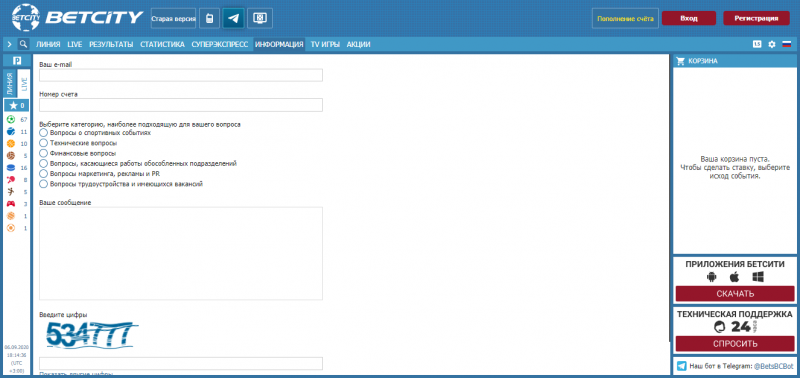The height and width of the screenshot is (378, 800).
Task: Select tennis sport icon with 11 events
Action: click(11, 132)
